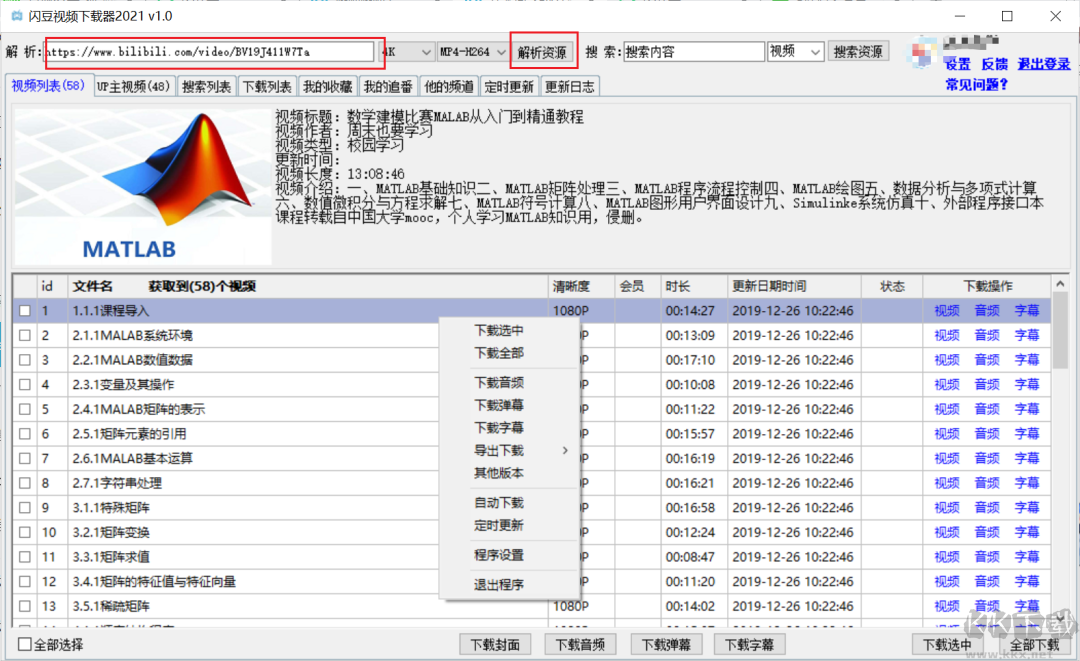Viewport: 1080px width, 661px height.
Task: Check the box for row 5 2.4.1MALAB矩阵的表示
Action: point(25,409)
